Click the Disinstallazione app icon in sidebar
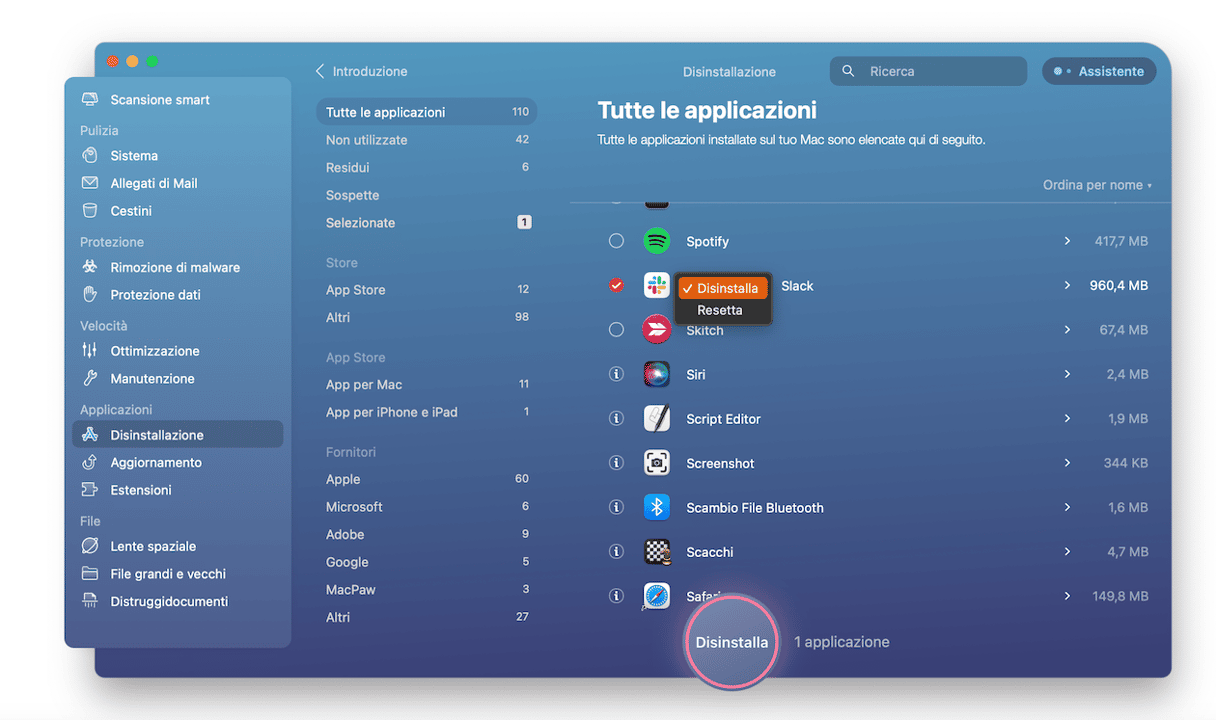Viewport: 1216px width, 720px height. coord(90,435)
